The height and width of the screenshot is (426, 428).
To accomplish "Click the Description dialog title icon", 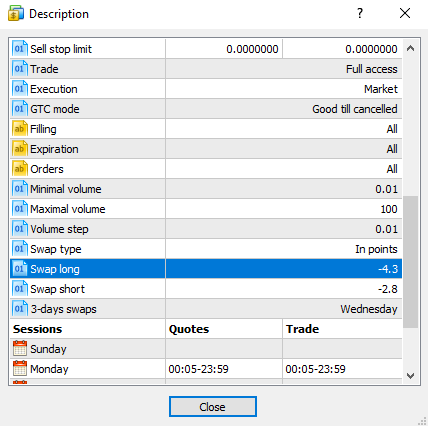I will (16, 13).
